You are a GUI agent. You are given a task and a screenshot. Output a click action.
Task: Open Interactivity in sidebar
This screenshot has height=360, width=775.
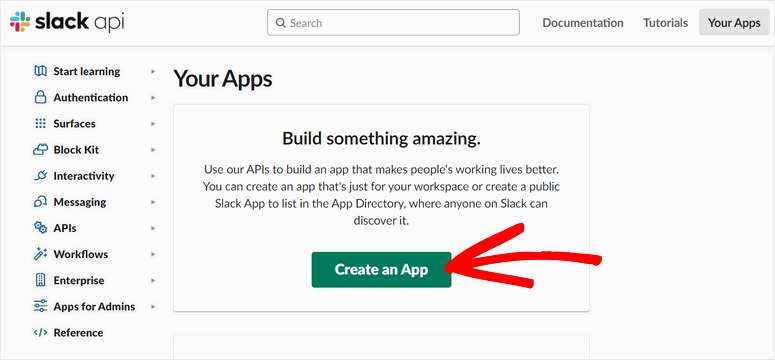(x=84, y=176)
